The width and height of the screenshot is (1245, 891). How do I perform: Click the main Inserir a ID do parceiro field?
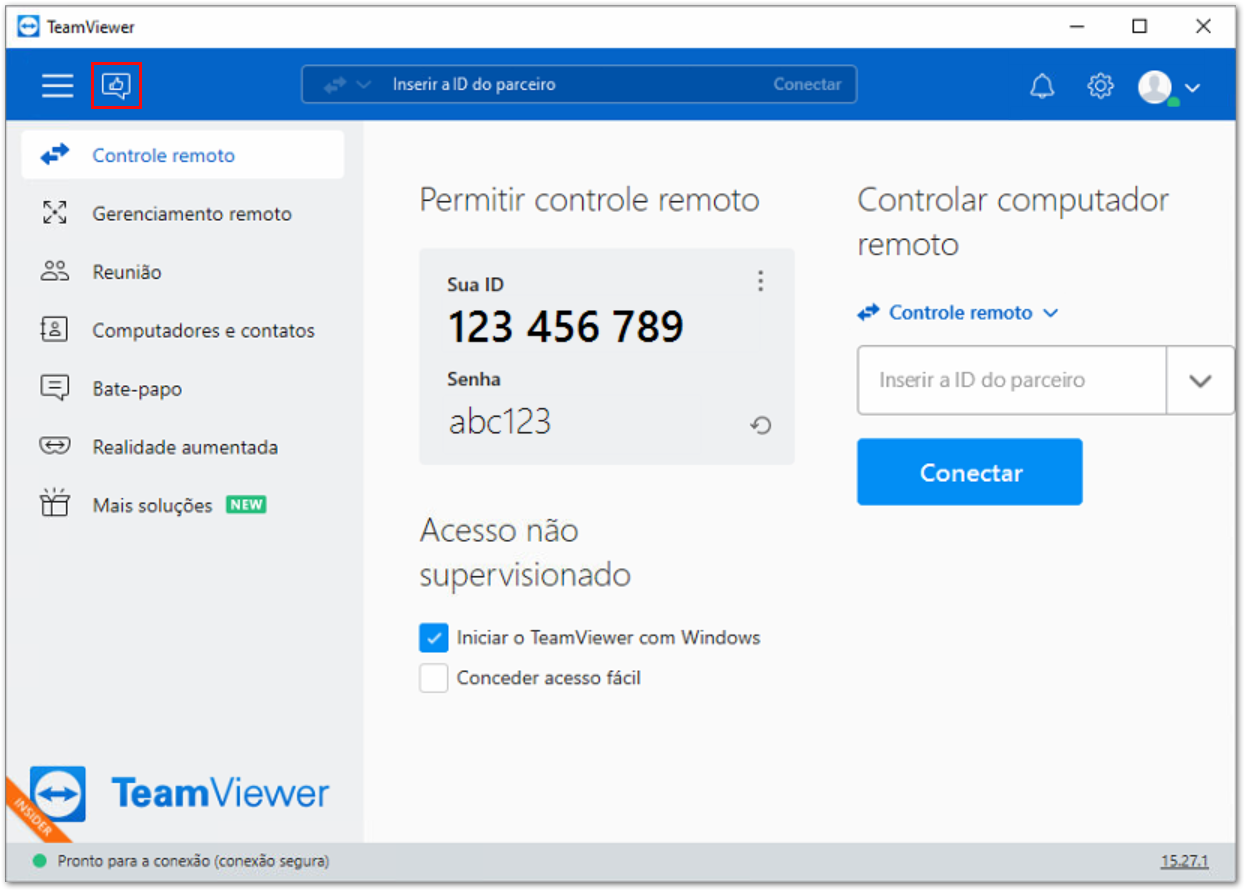[x=1012, y=380]
